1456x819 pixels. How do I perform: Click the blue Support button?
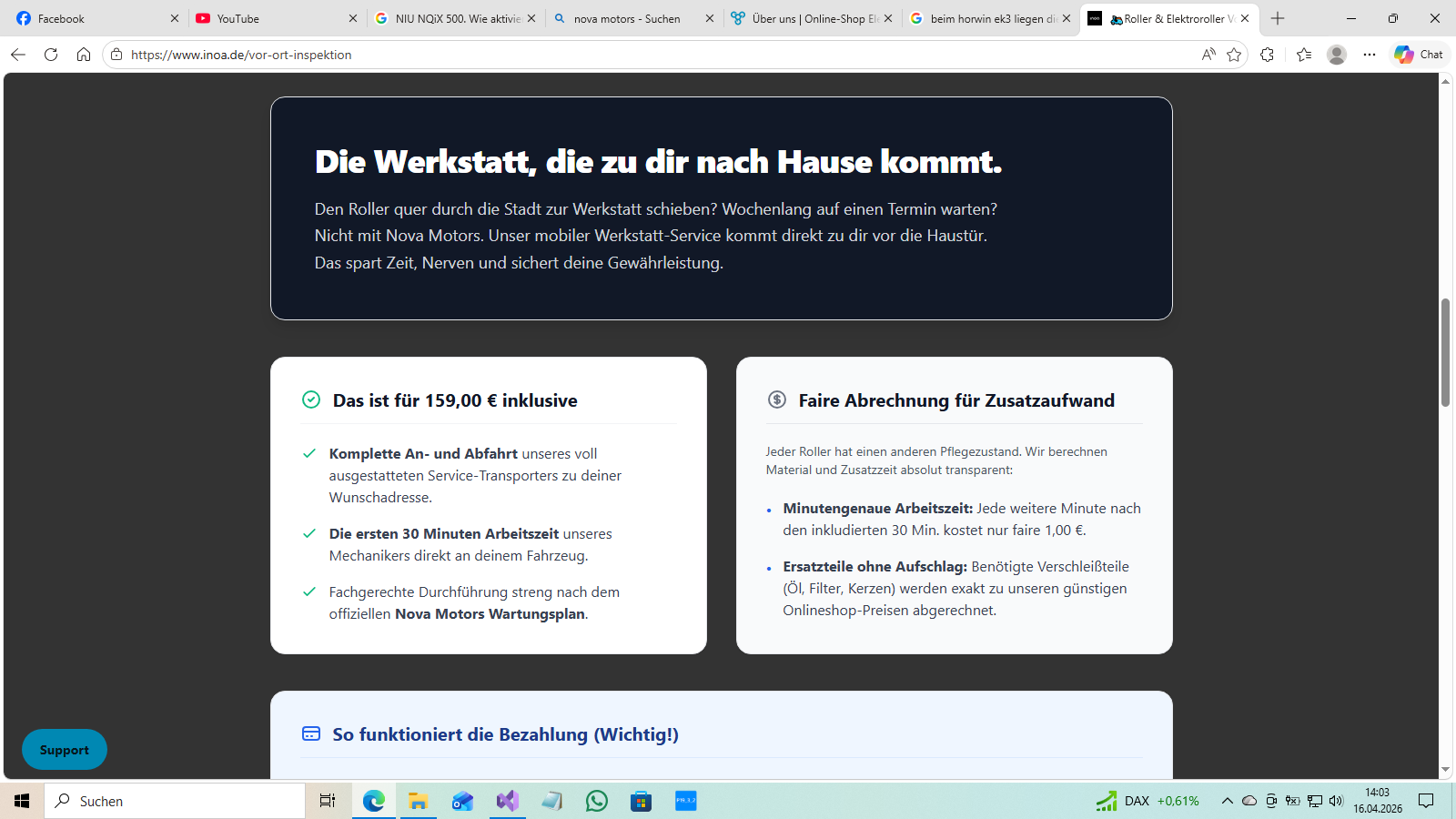(65, 750)
